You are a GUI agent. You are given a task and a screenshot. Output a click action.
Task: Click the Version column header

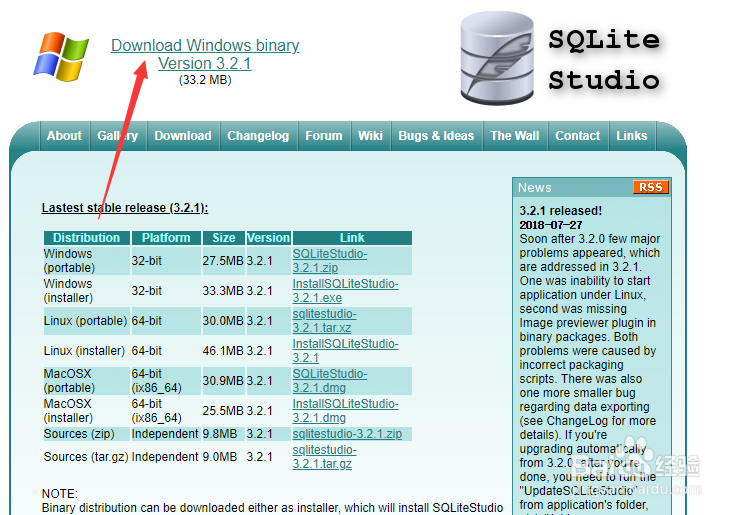[x=268, y=238]
